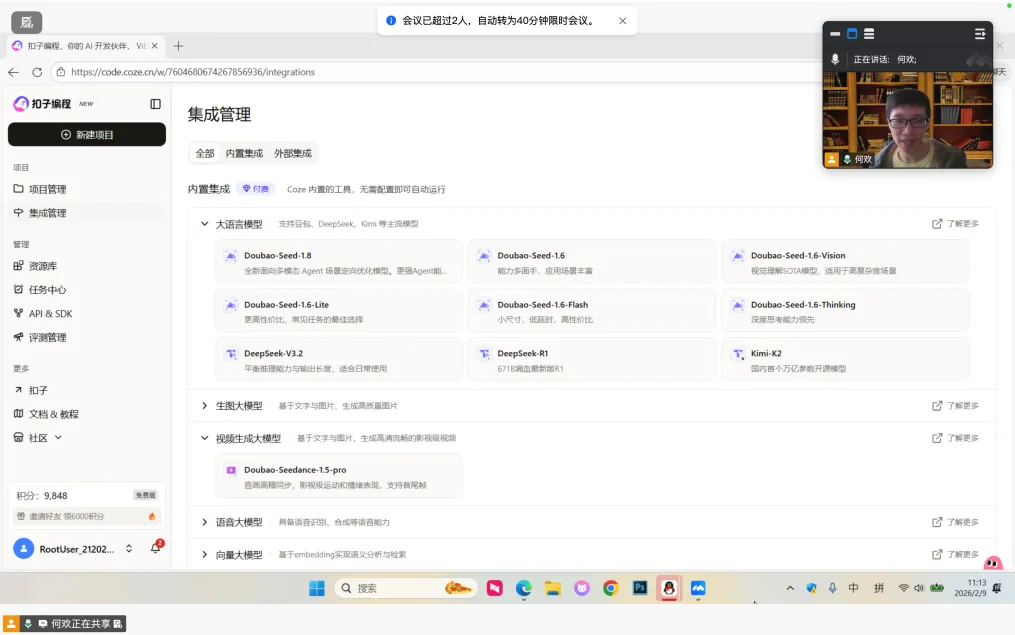This screenshot has width=1015, height=635.
Task: Open File Explorer from taskbar
Action: (552, 588)
